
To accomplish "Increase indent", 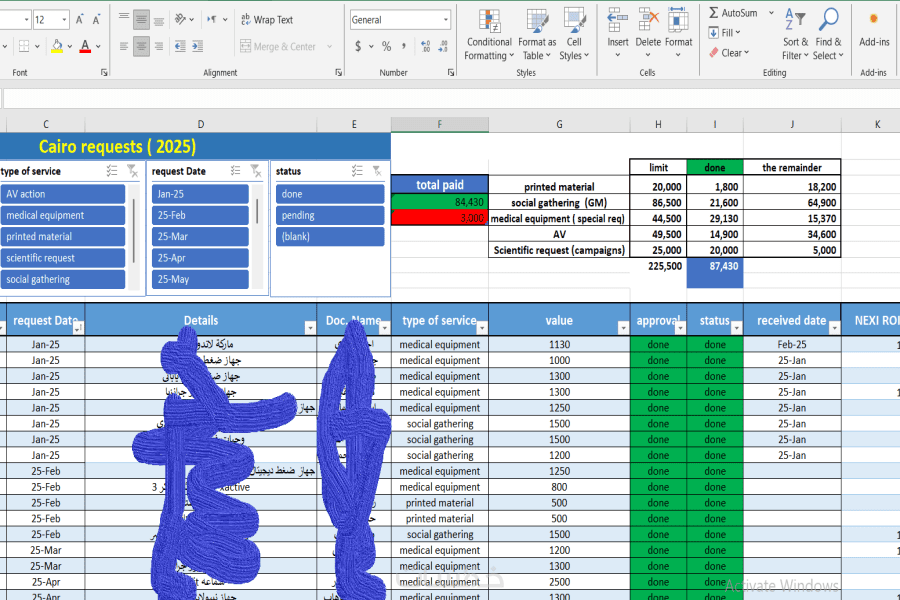I will pos(197,46).
